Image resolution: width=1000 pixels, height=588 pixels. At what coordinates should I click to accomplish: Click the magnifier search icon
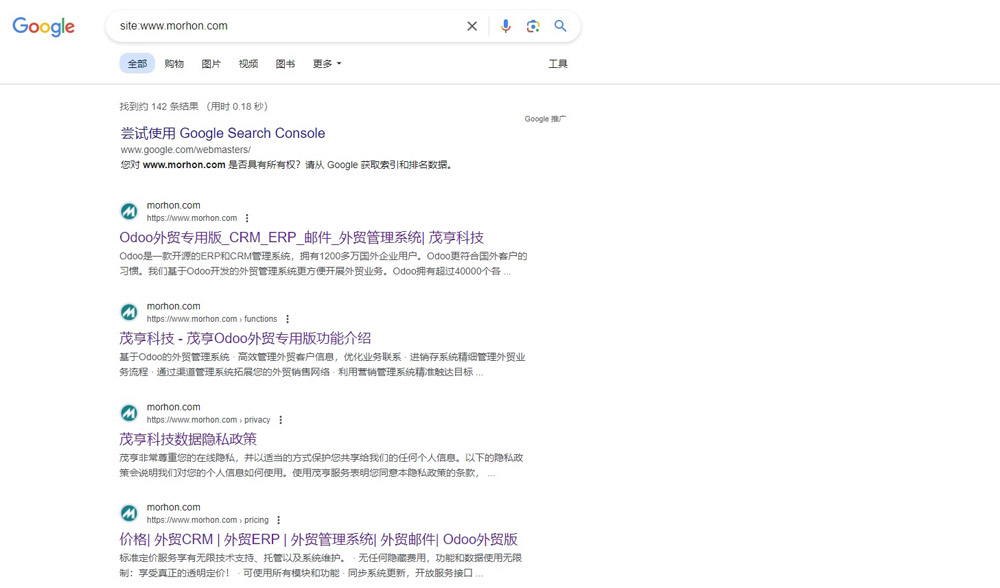560,26
